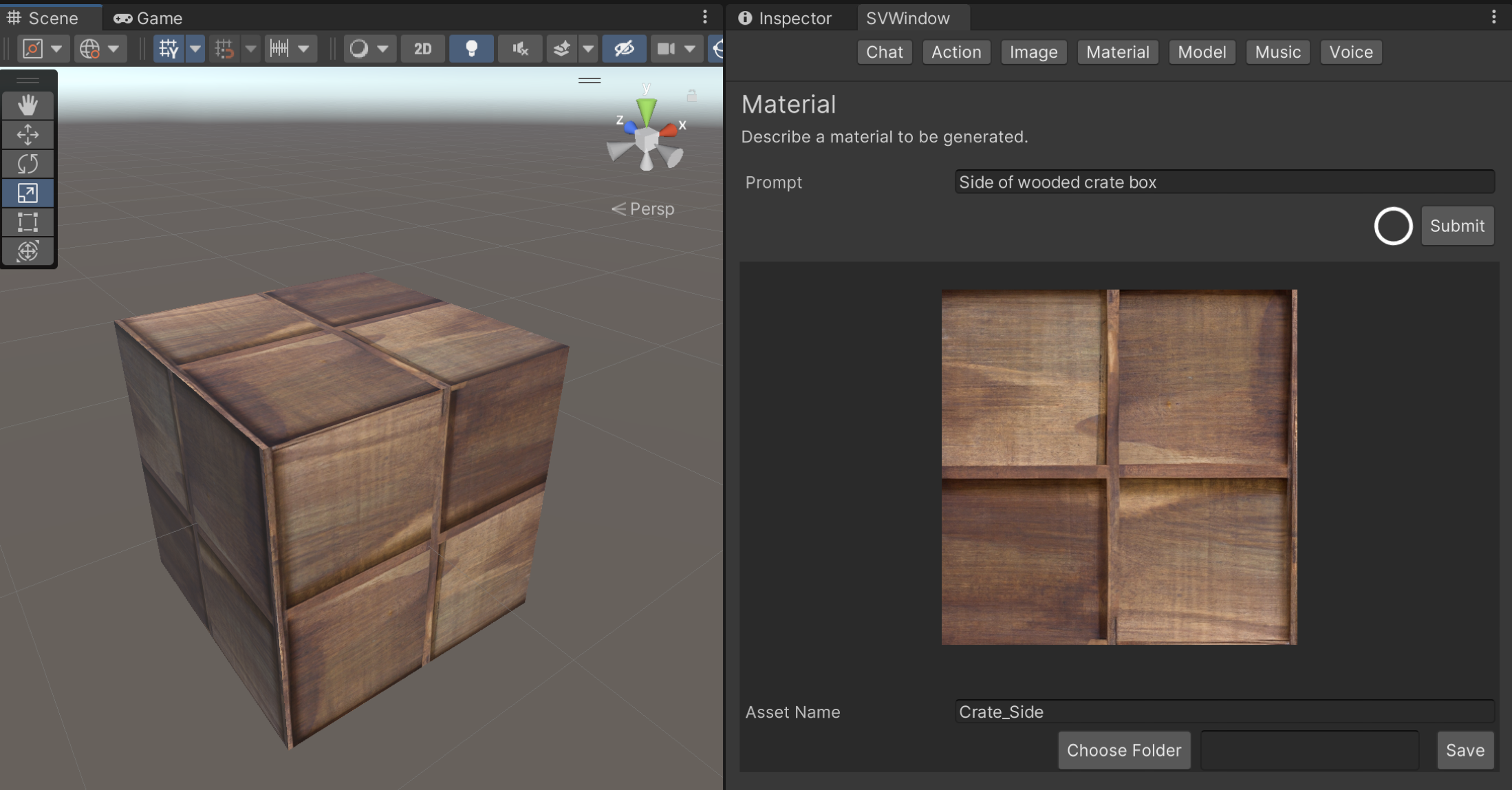Select the Move tool
This screenshot has width=1512, height=790.
(x=28, y=134)
